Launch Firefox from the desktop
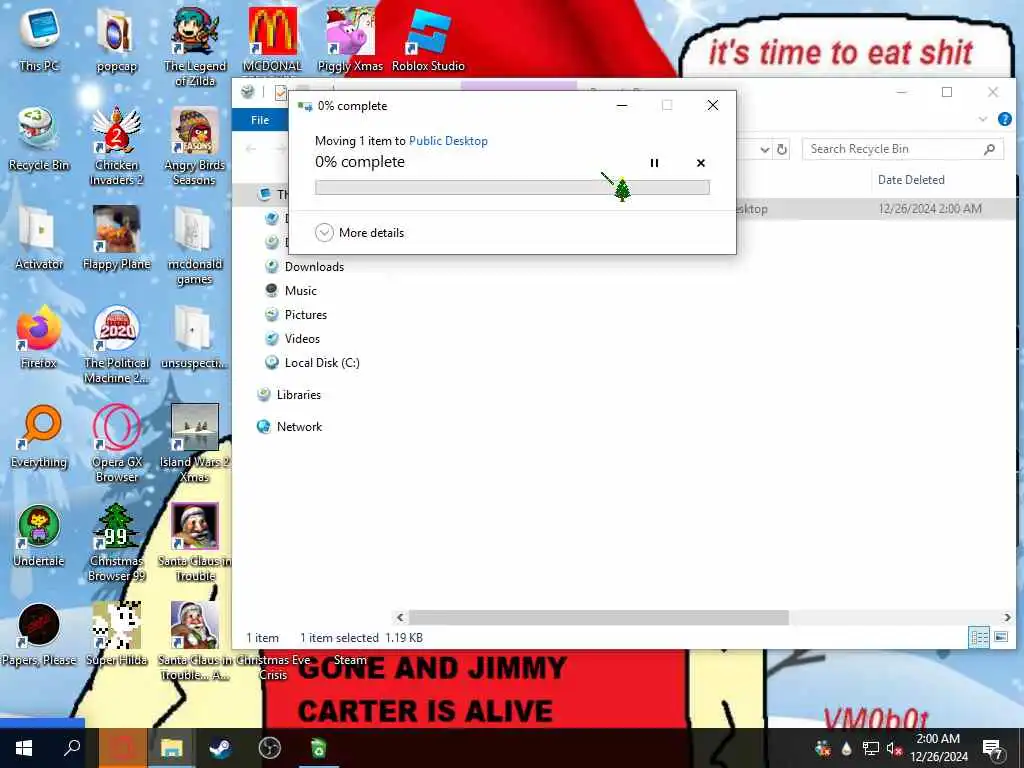This screenshot has width=1024, height=768. pos(39,337)
